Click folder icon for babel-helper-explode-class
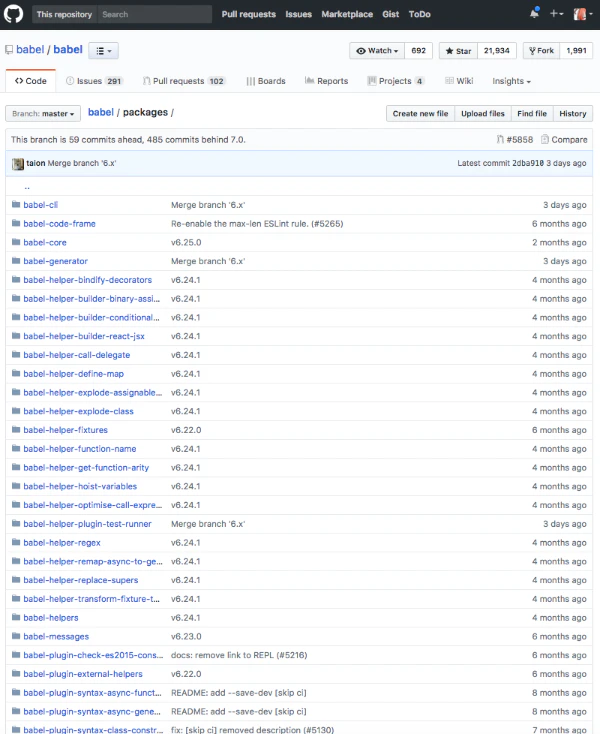600x734 pixels. tap(16, 411)
